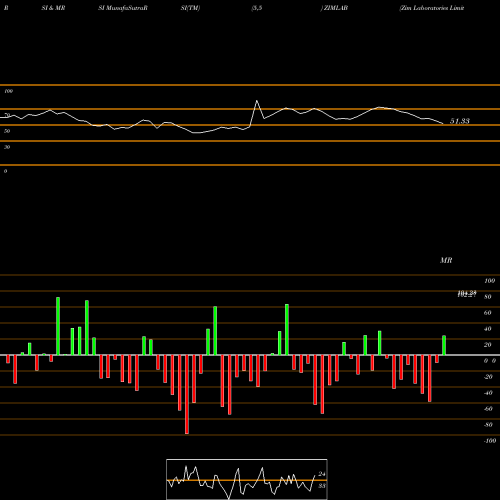Click the (5,5 parameter text in header

click(257, 8)
